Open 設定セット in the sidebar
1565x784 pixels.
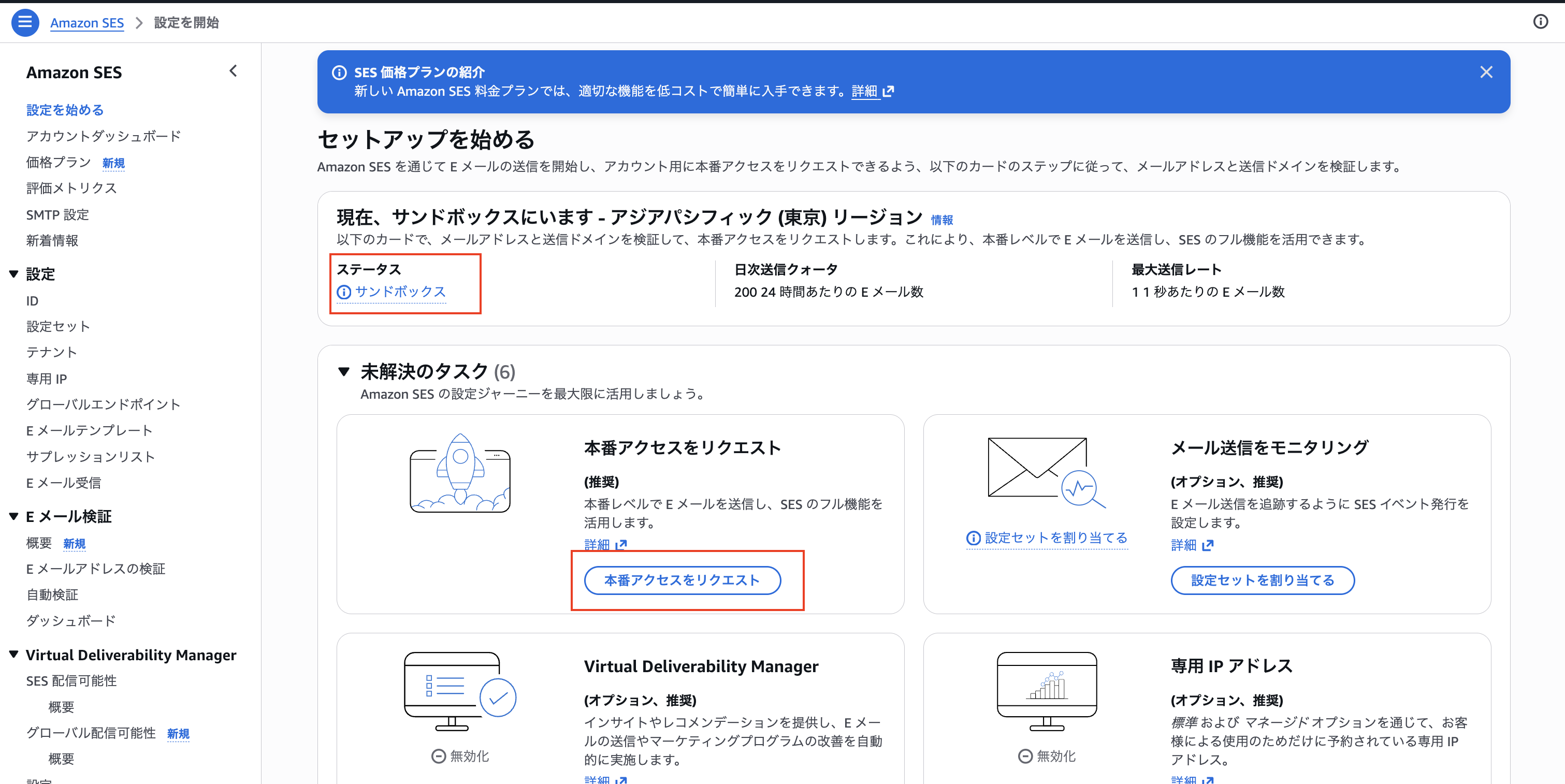click(59, 327)
